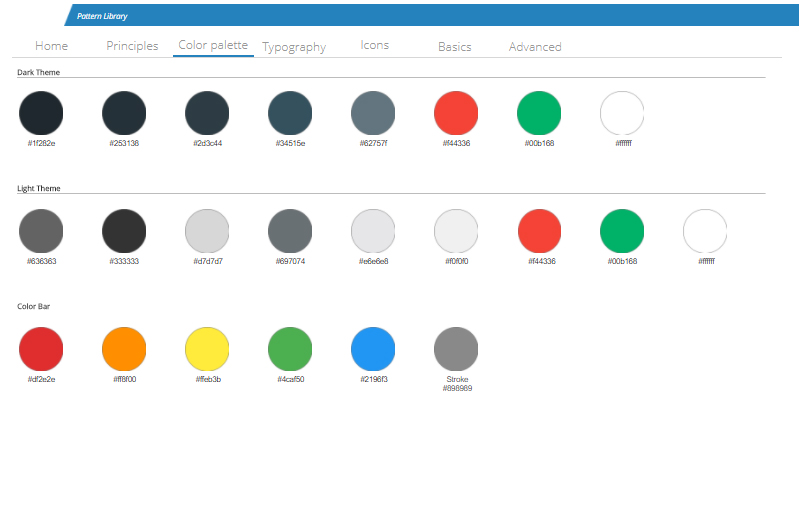
Task: Switch to the Principles tab
Action: [x=132, y=46]
